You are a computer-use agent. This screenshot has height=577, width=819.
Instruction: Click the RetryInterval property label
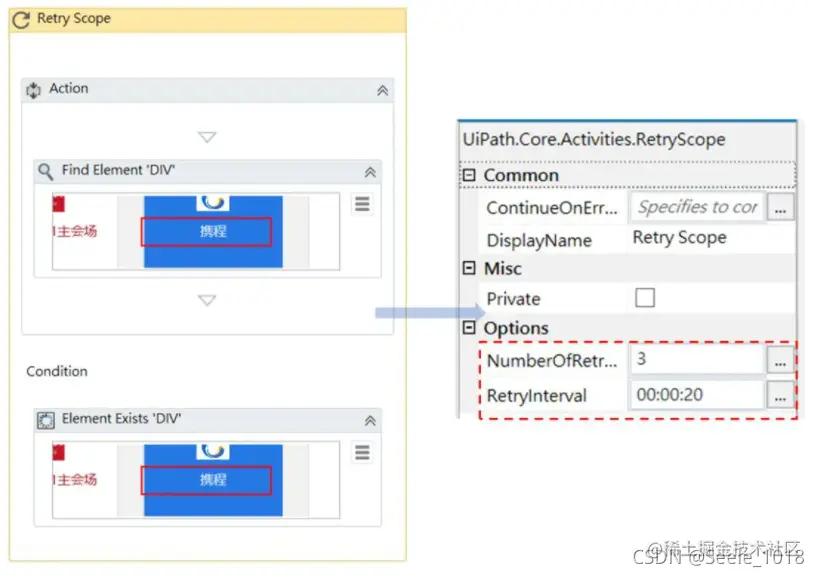pos(536,396)
